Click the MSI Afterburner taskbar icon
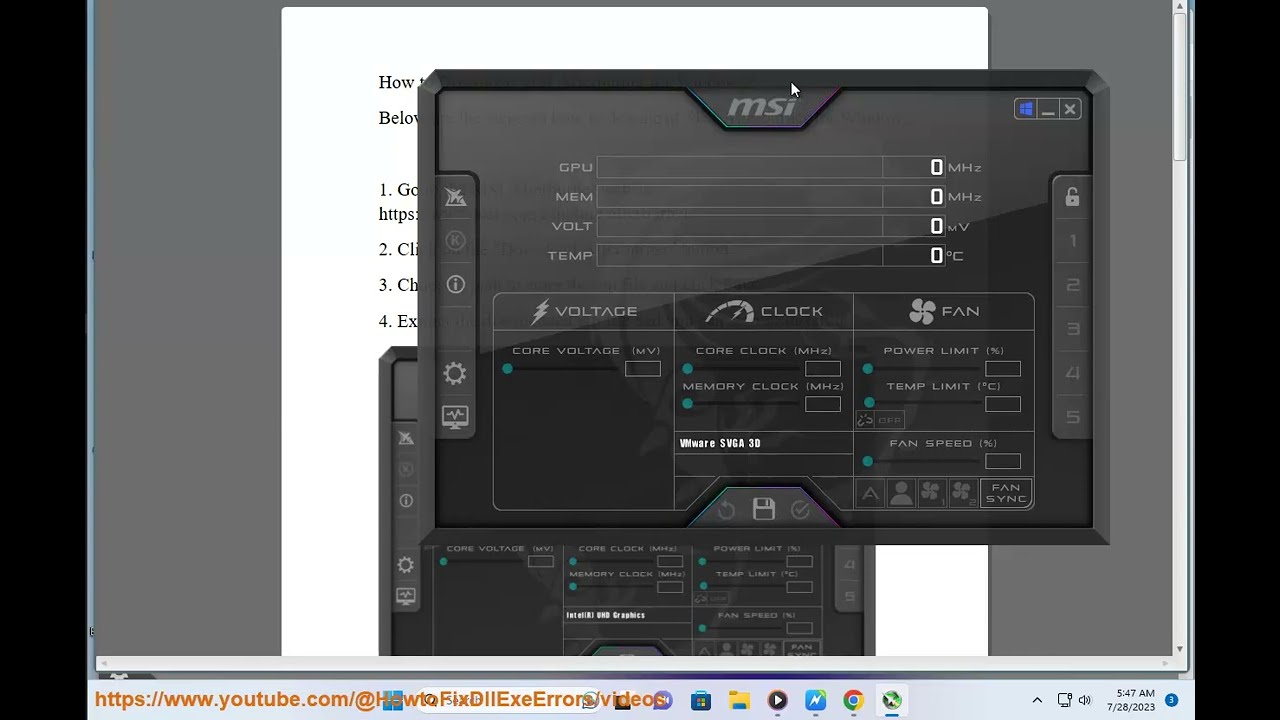 coord(891,700)
